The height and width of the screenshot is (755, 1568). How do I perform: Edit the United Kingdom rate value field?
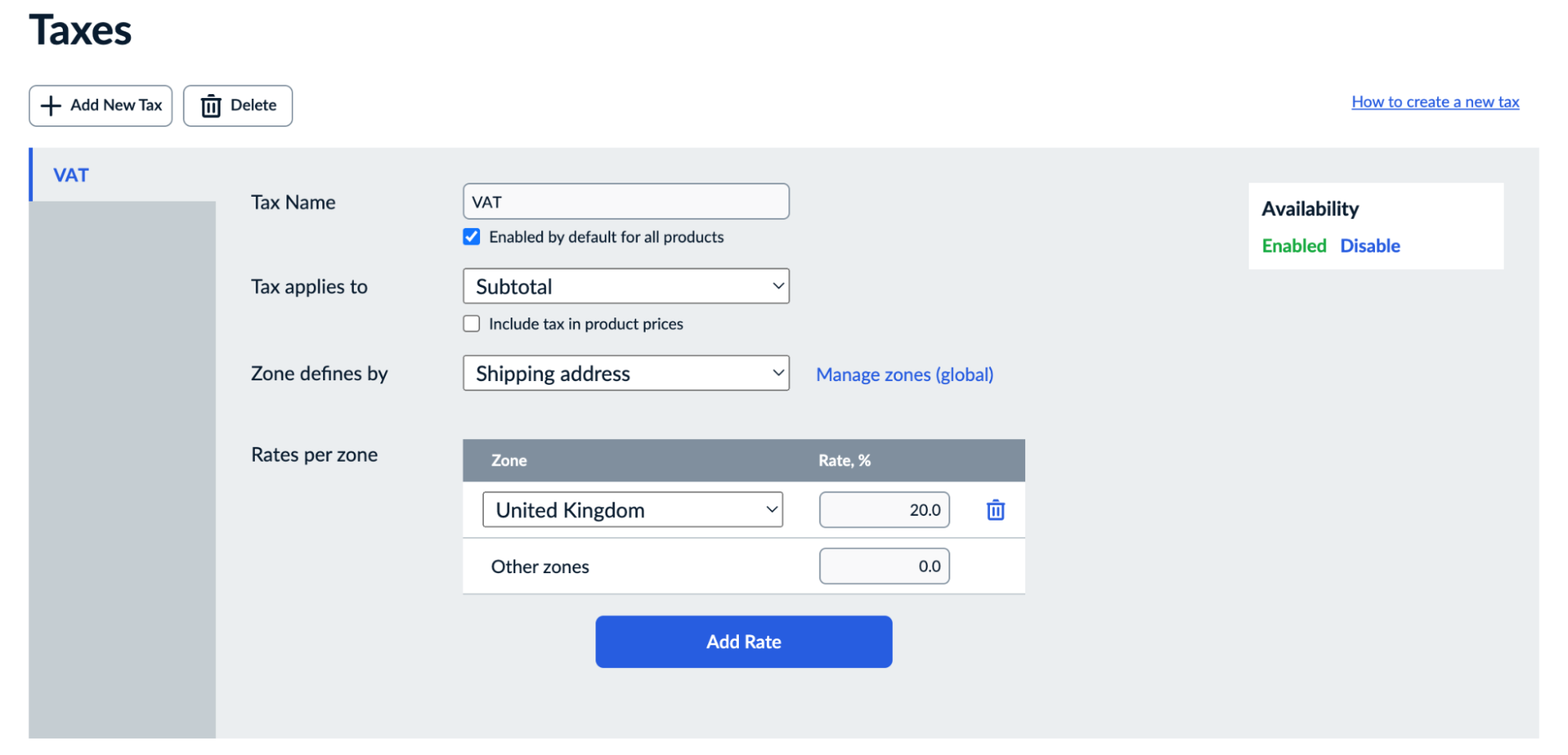884,510
